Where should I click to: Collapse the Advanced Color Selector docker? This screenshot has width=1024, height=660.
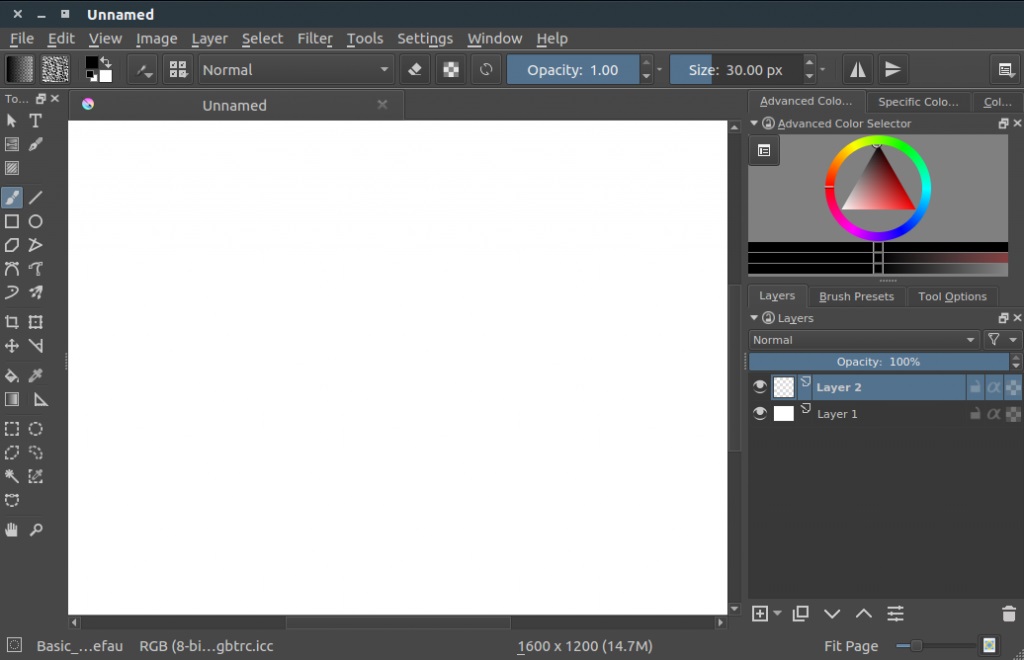[x=754, y=123]
